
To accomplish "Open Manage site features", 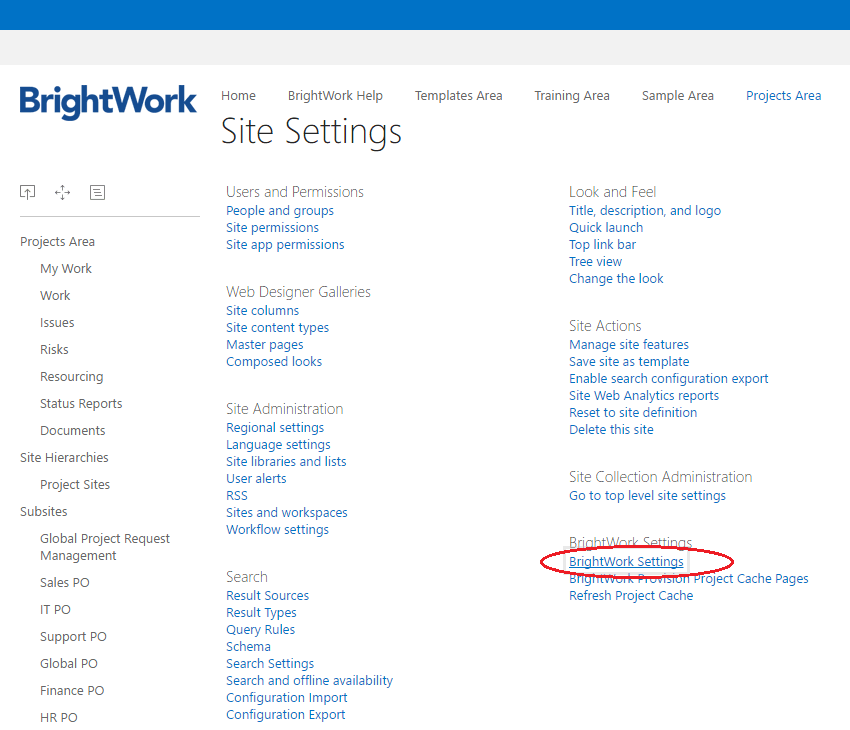I will [x=629, y=345].
